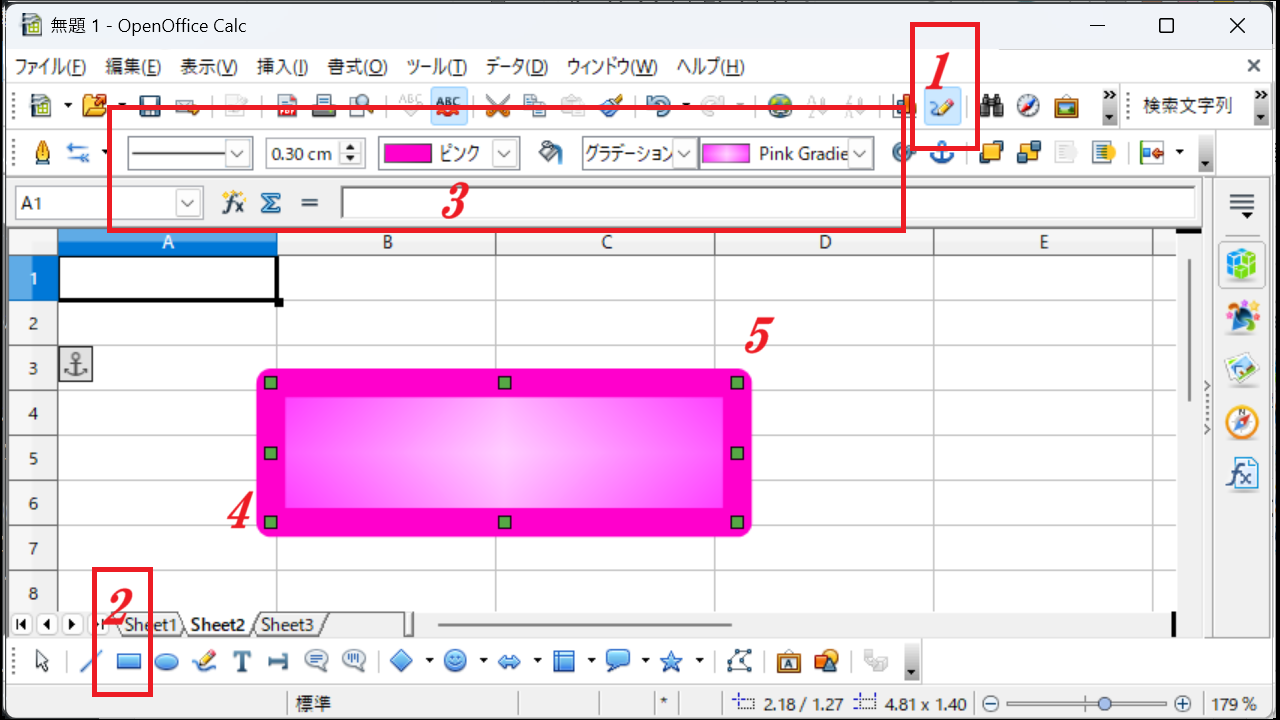
Task: Open the 挿入(I) menu
Action: pyautogui.click(x=282, y=67)
